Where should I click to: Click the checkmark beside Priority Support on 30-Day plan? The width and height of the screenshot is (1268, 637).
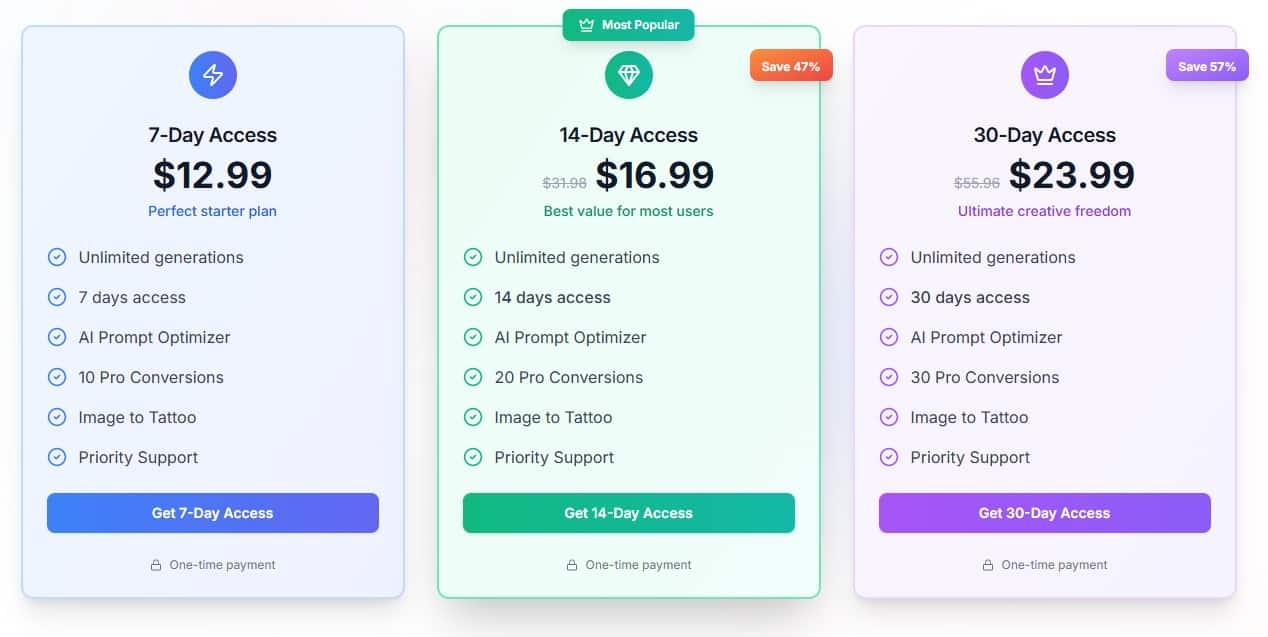click(x=889, y=457)
